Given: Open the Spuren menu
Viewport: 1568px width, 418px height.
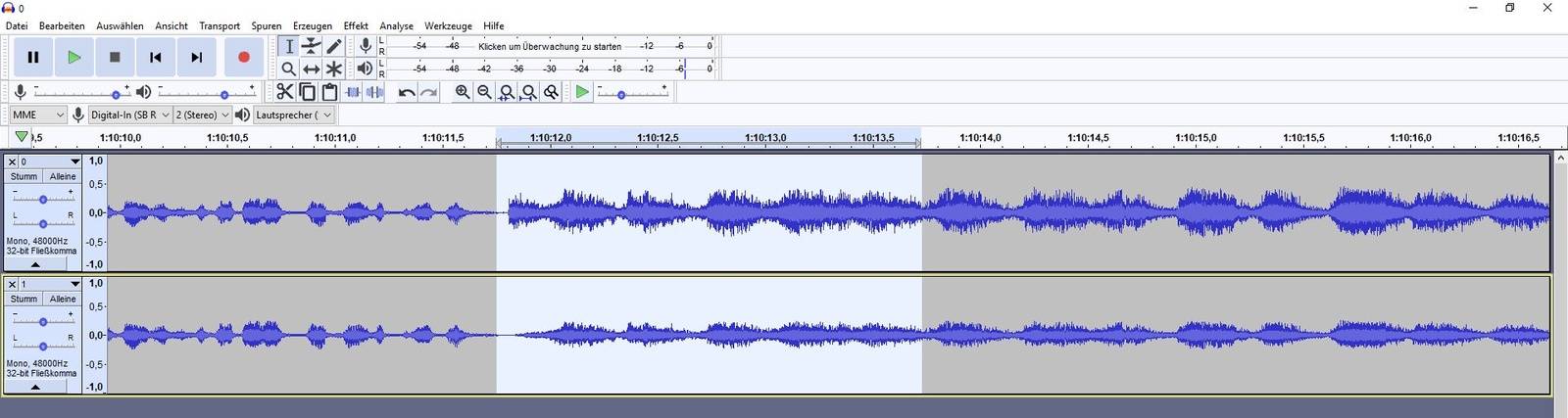Looking at the screenshot, I should [x=266, y=25].
